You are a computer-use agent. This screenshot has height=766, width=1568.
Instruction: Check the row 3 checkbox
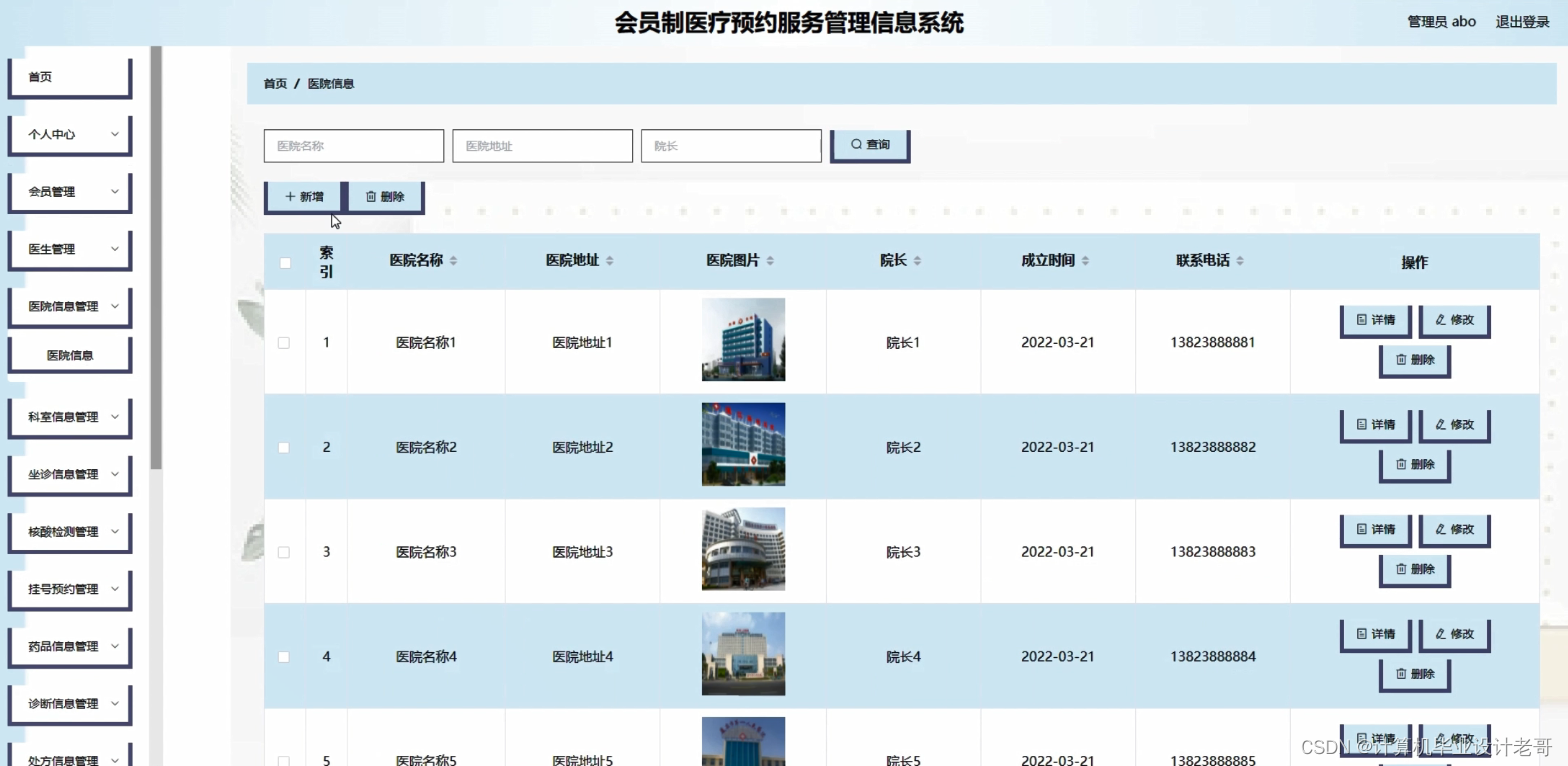point(284,552)
